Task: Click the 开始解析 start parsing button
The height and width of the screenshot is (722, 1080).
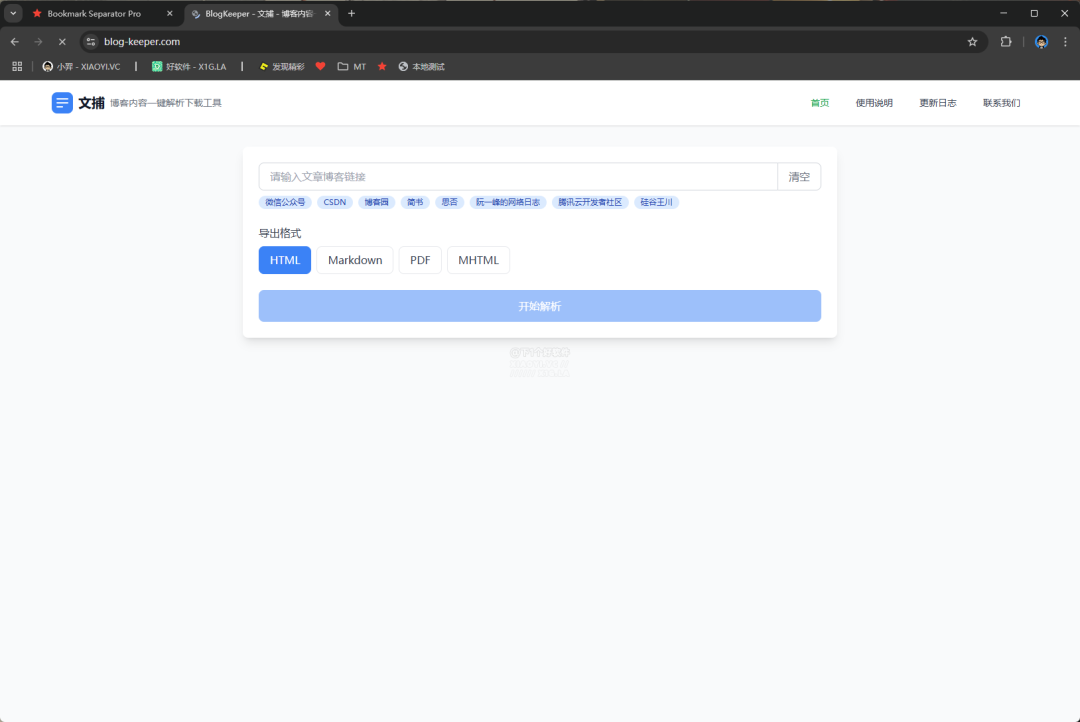Action: (540, 306)
